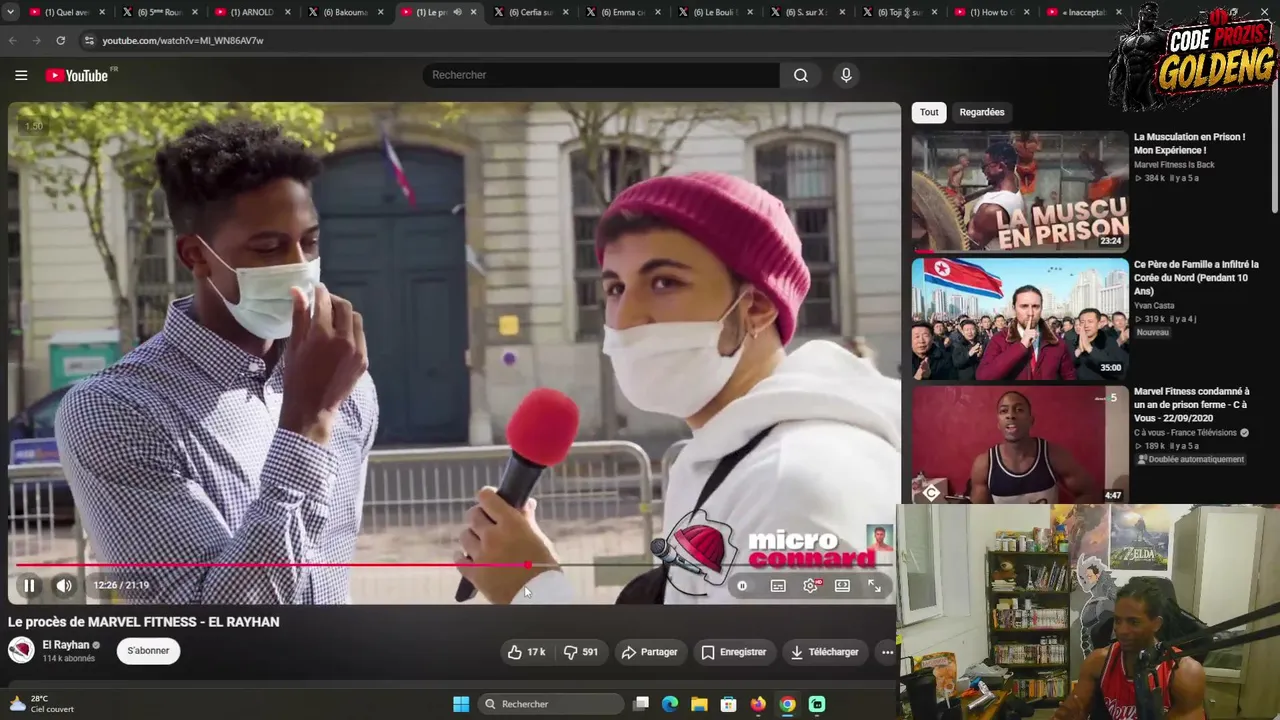
Task: Open the 28°C Ciel couvert weather widget
Action: click(x=42, y=704)
